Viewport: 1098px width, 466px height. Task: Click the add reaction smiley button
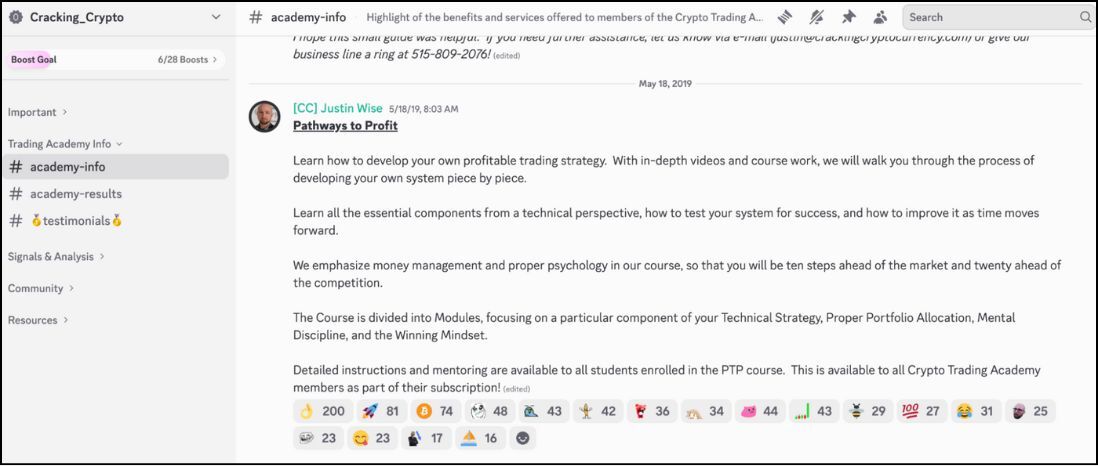[x=522, y=439]
